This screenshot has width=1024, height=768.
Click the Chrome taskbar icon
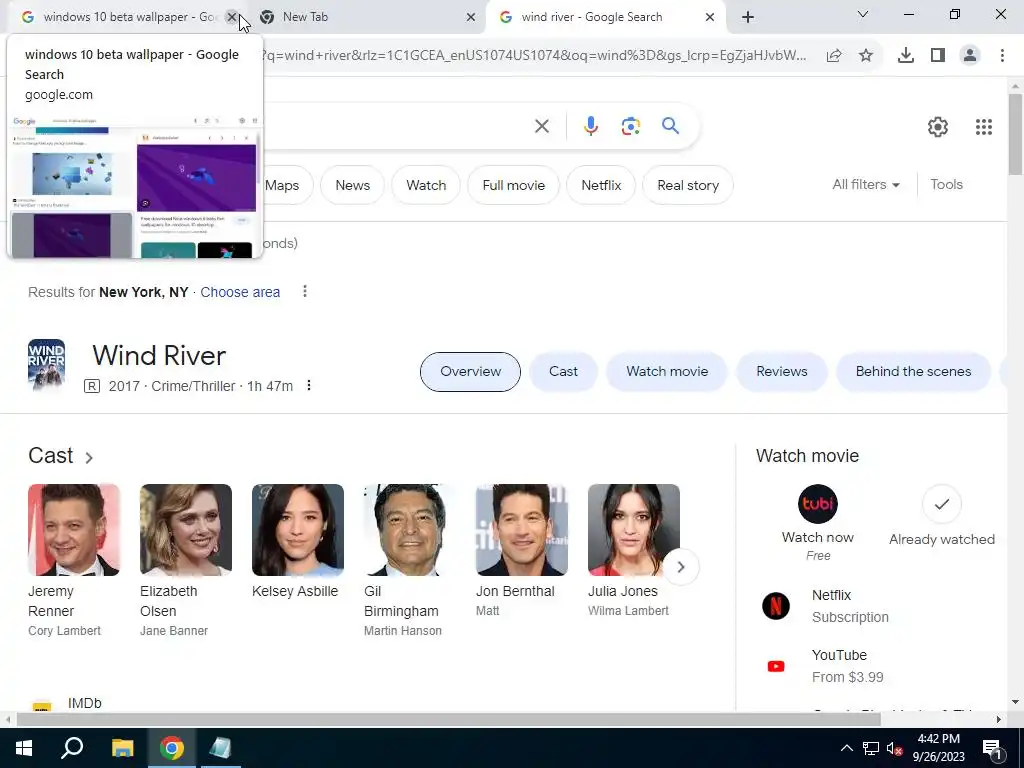172,748
